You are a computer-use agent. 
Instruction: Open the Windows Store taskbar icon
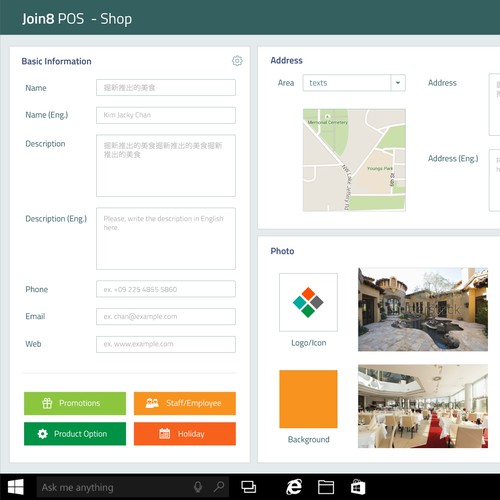(x=358, y=487)
